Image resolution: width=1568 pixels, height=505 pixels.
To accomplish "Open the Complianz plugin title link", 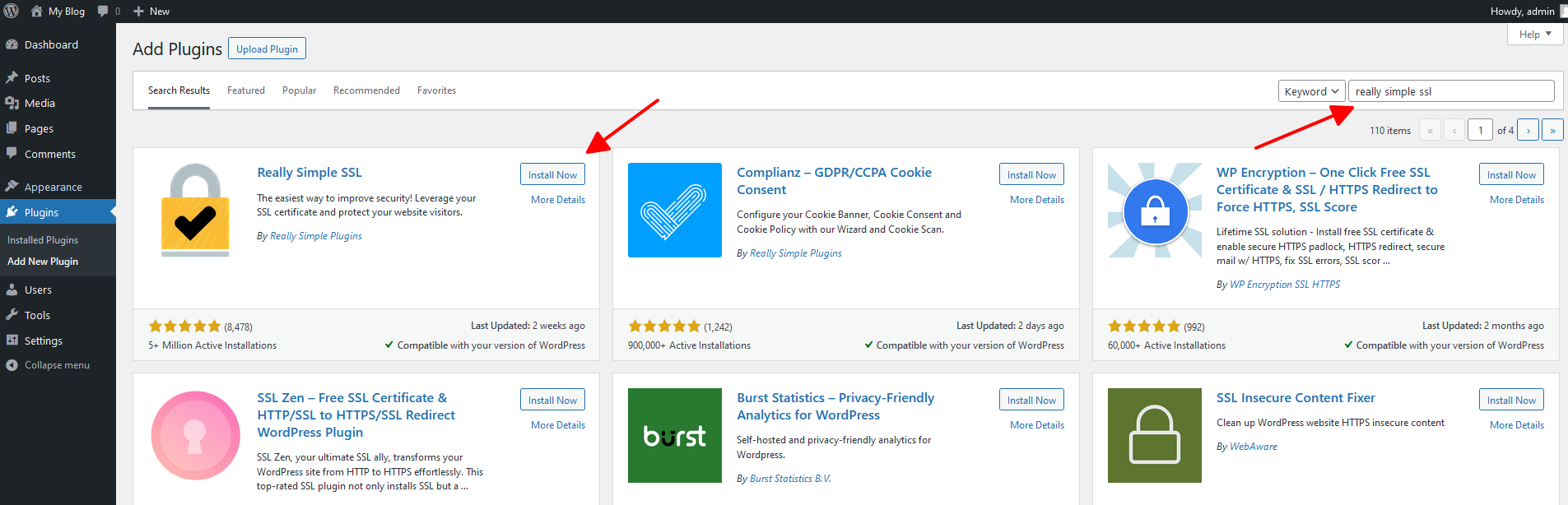I will 834,181.
